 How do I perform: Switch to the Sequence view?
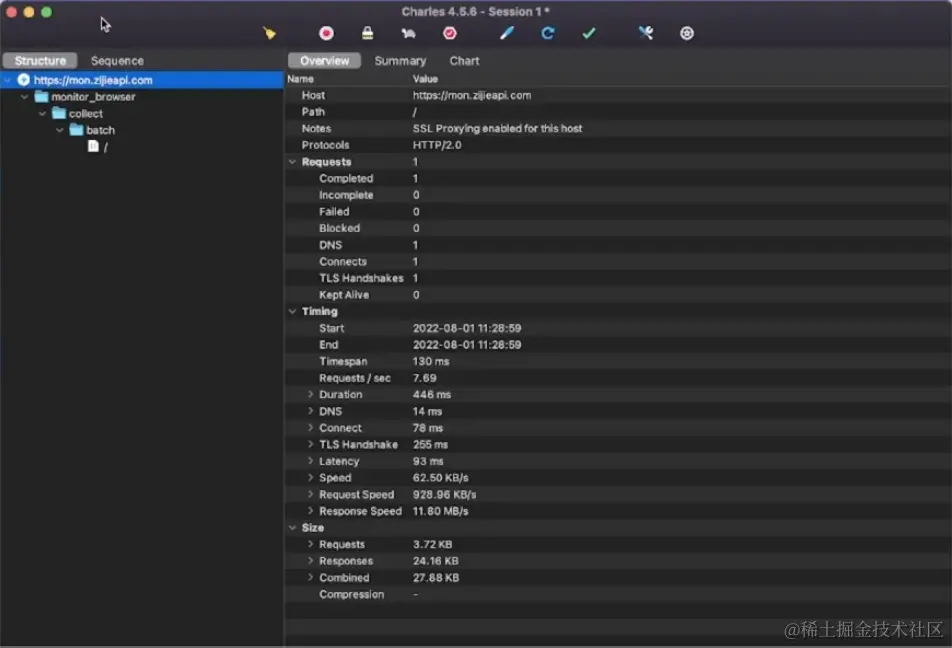117,61
